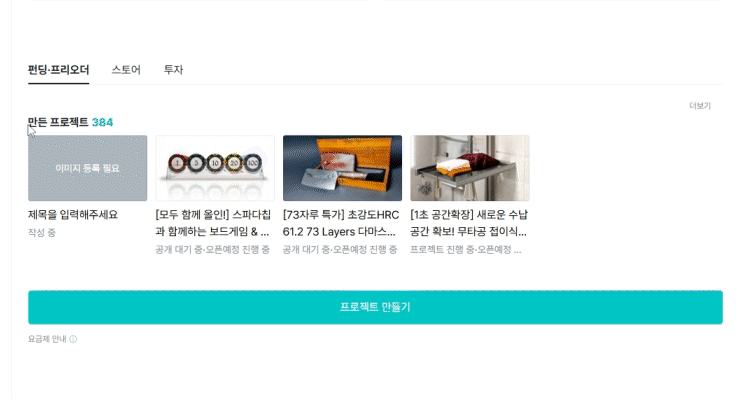The image size is (750, 400).
Task: Open the 요금제 안내 link
Action: (x=47, y=339)
